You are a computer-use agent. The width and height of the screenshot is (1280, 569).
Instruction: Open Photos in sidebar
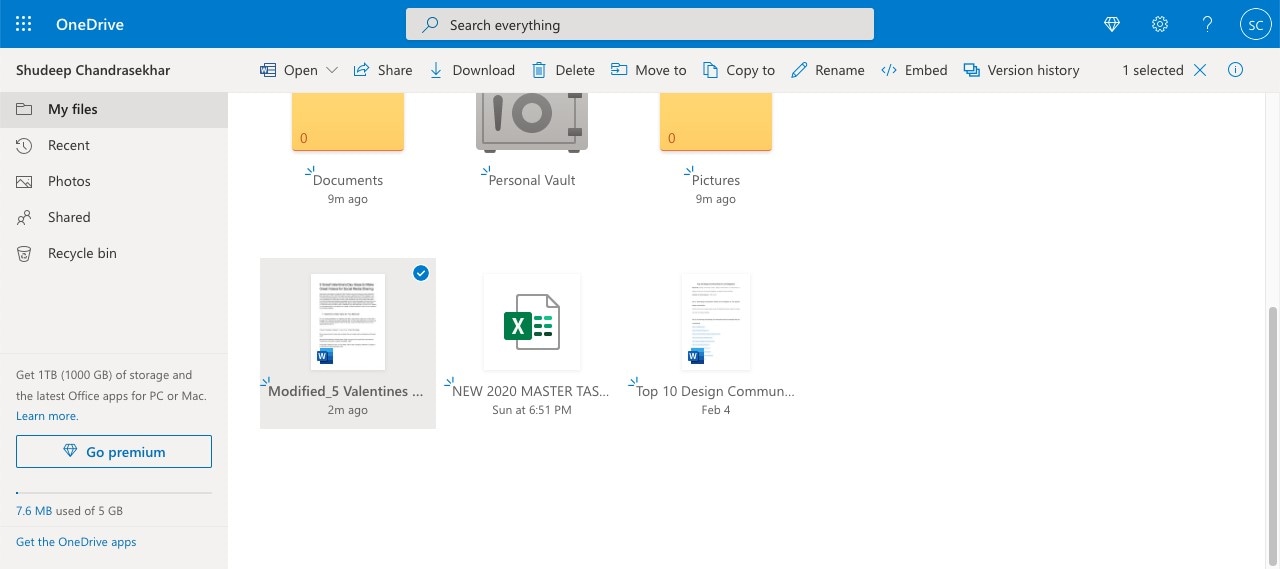[x=114, y=181]
